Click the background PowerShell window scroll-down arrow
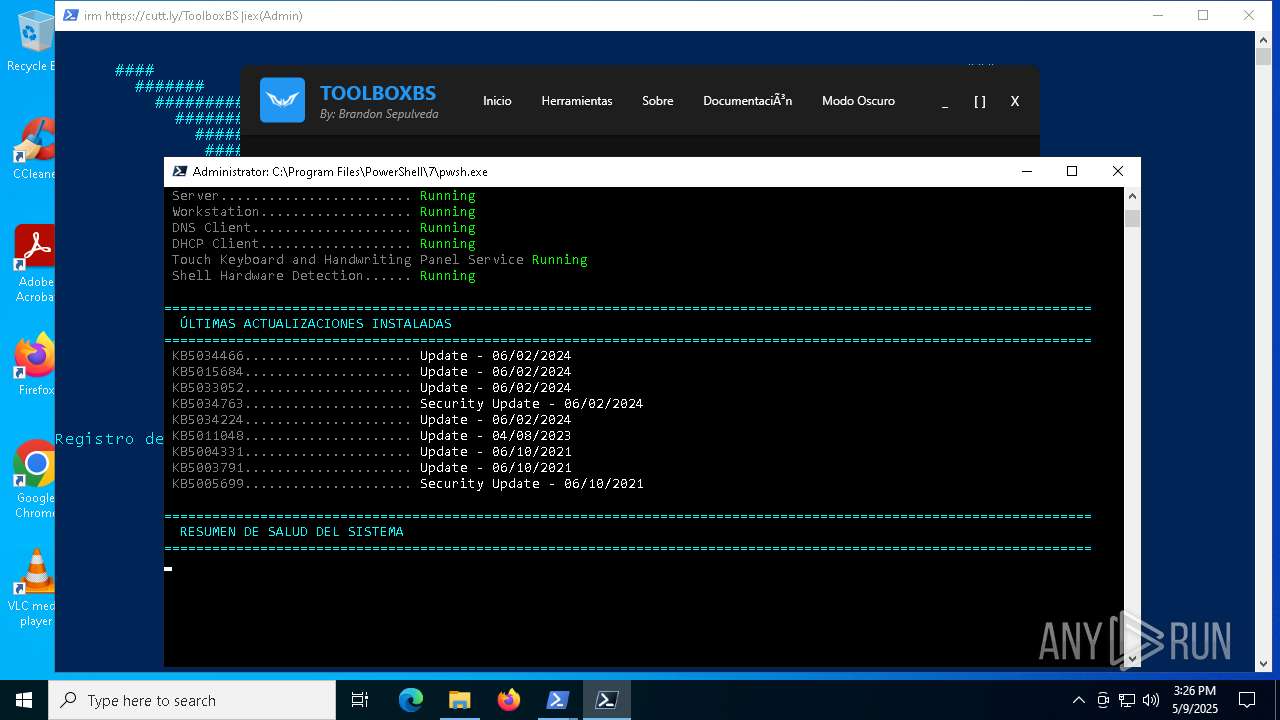This screenshot has height=720, width=1280. click(x=1263, y=663)
